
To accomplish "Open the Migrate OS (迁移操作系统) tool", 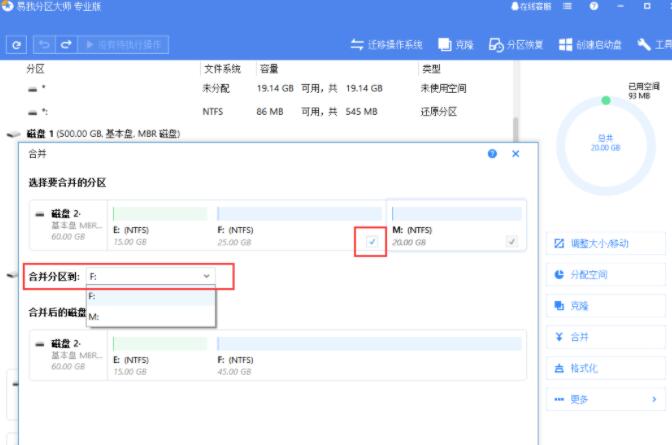I will coord(387,45).
